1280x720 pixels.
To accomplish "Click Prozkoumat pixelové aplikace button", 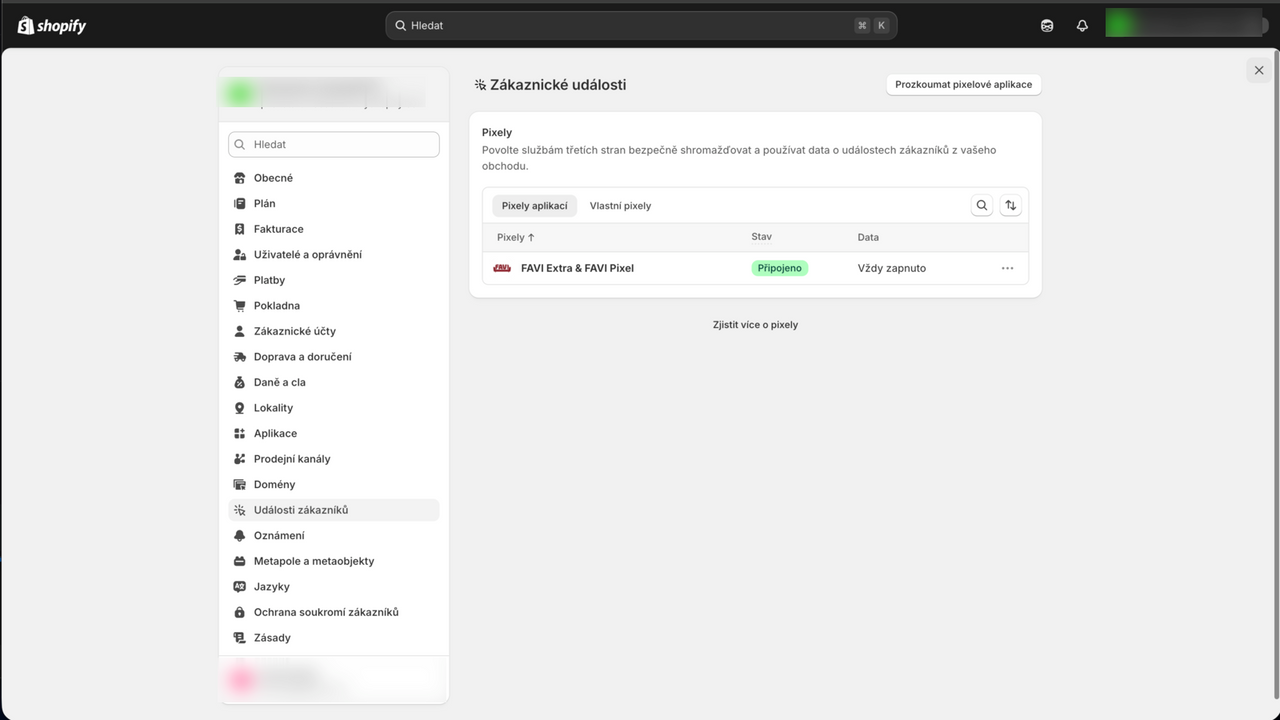I will (x=964, y=85).
